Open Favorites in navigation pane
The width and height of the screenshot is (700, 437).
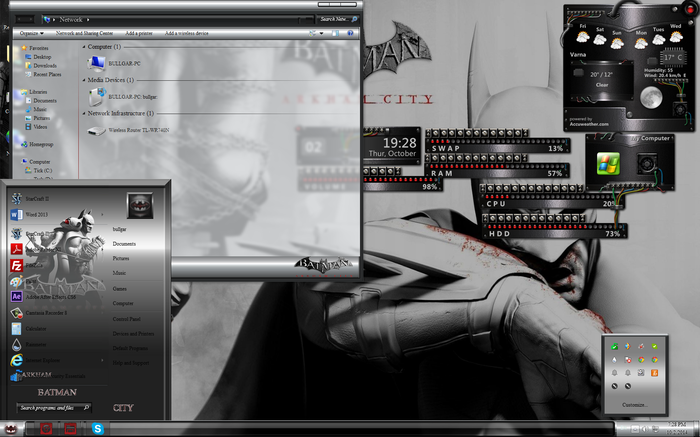pos(38,48)
